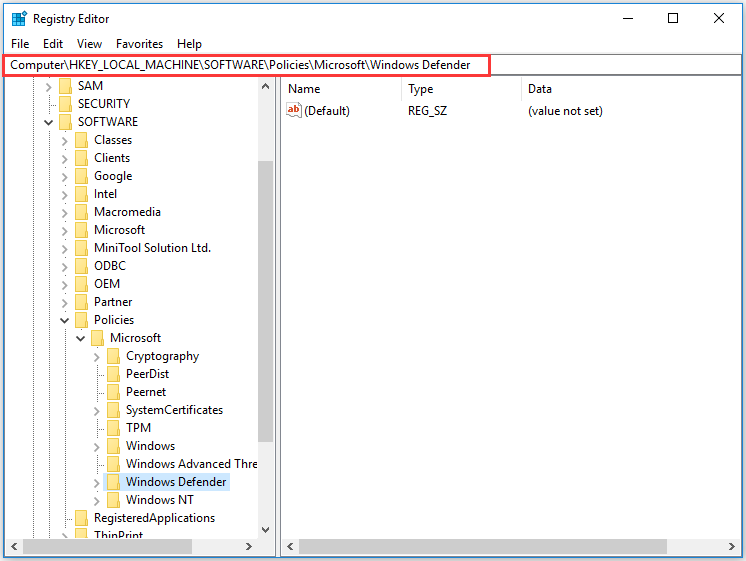Expand the ODBC key
This screenshot has height=561, width=746.
tap(65, 267)
